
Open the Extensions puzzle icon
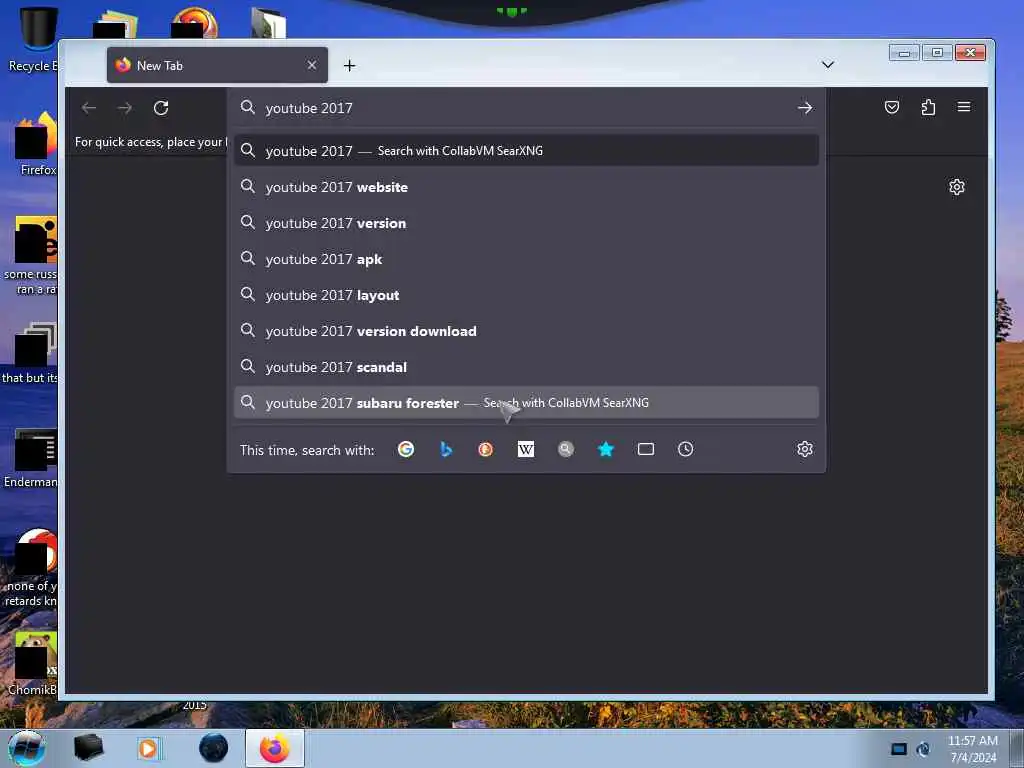click(928, 107)
